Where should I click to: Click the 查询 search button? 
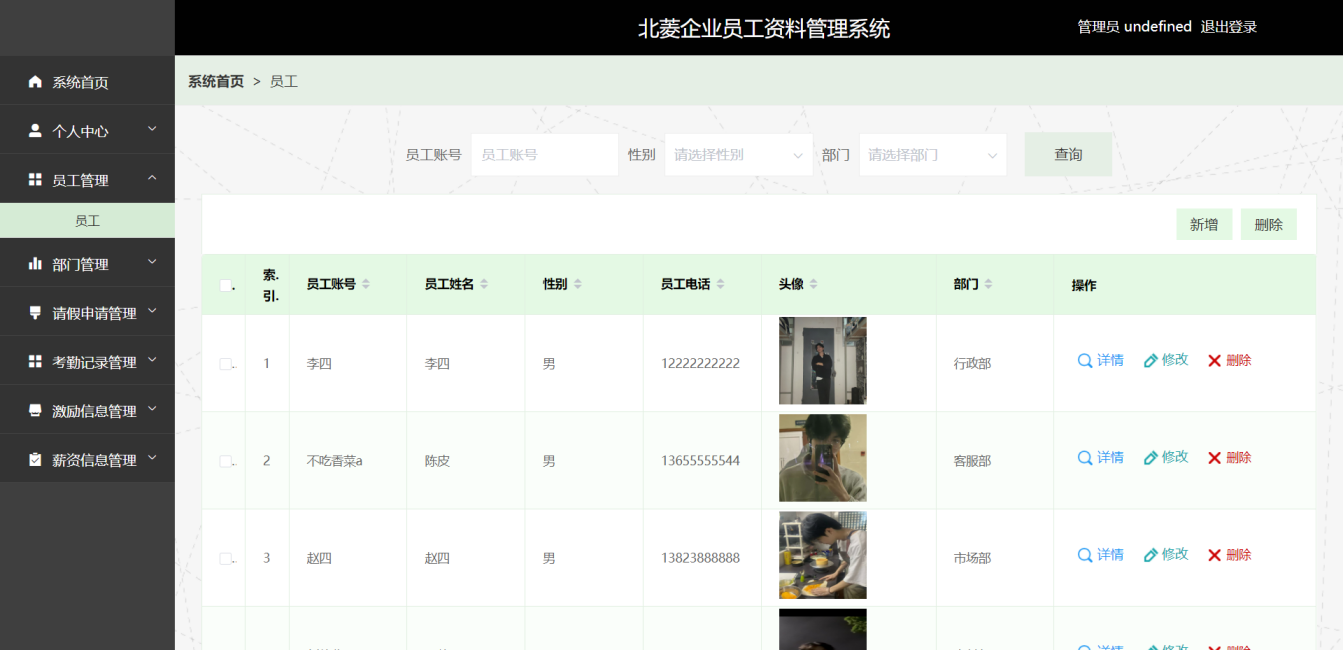(1068, 154)
